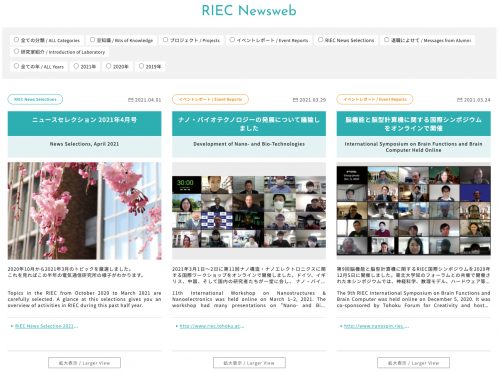Filter articles by year 2021
The width and height of the screenshot is (500, 372).
pyautogui.click(x=76, y=66)
